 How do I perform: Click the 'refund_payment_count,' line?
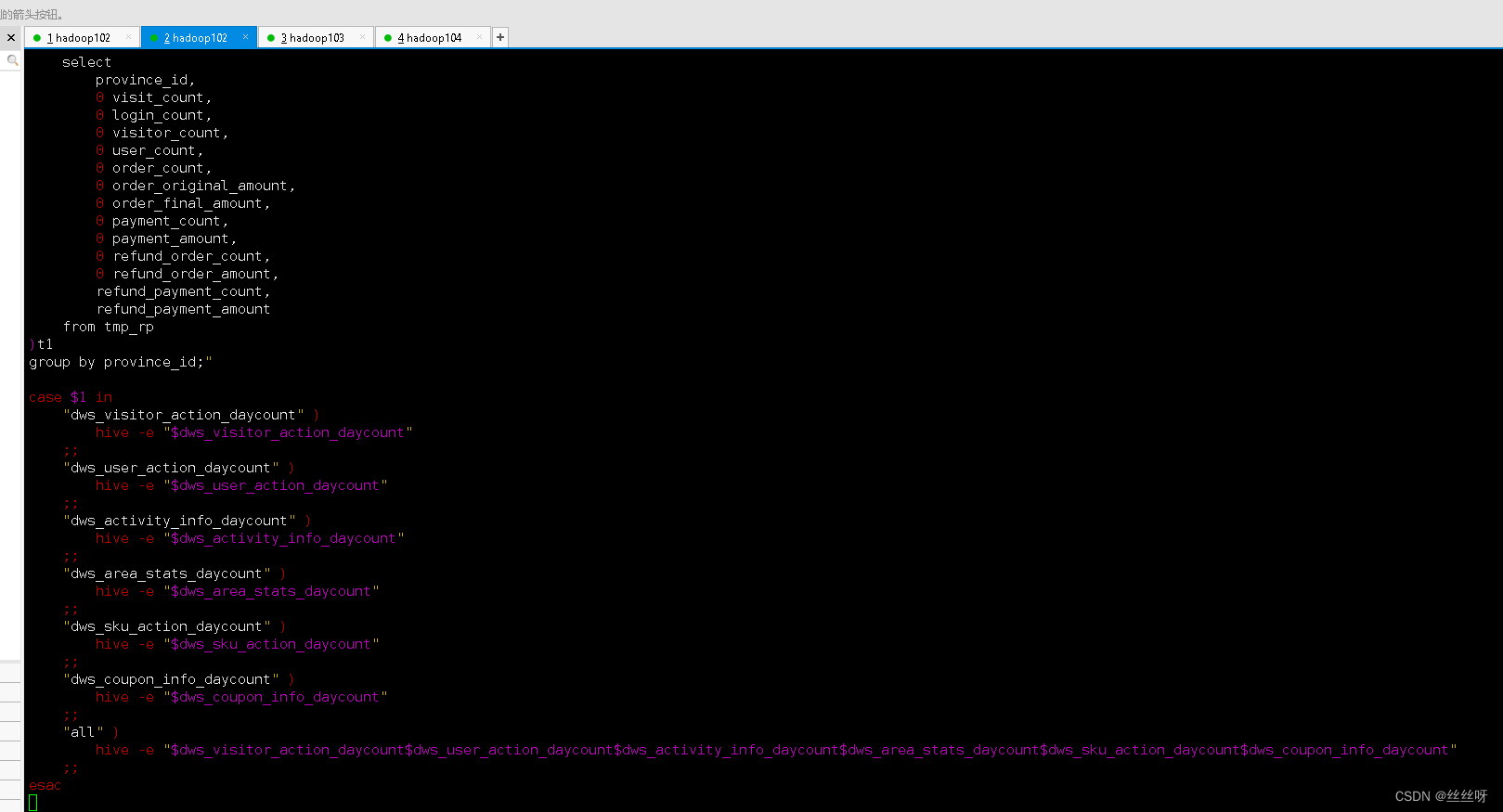pos(183,291)
